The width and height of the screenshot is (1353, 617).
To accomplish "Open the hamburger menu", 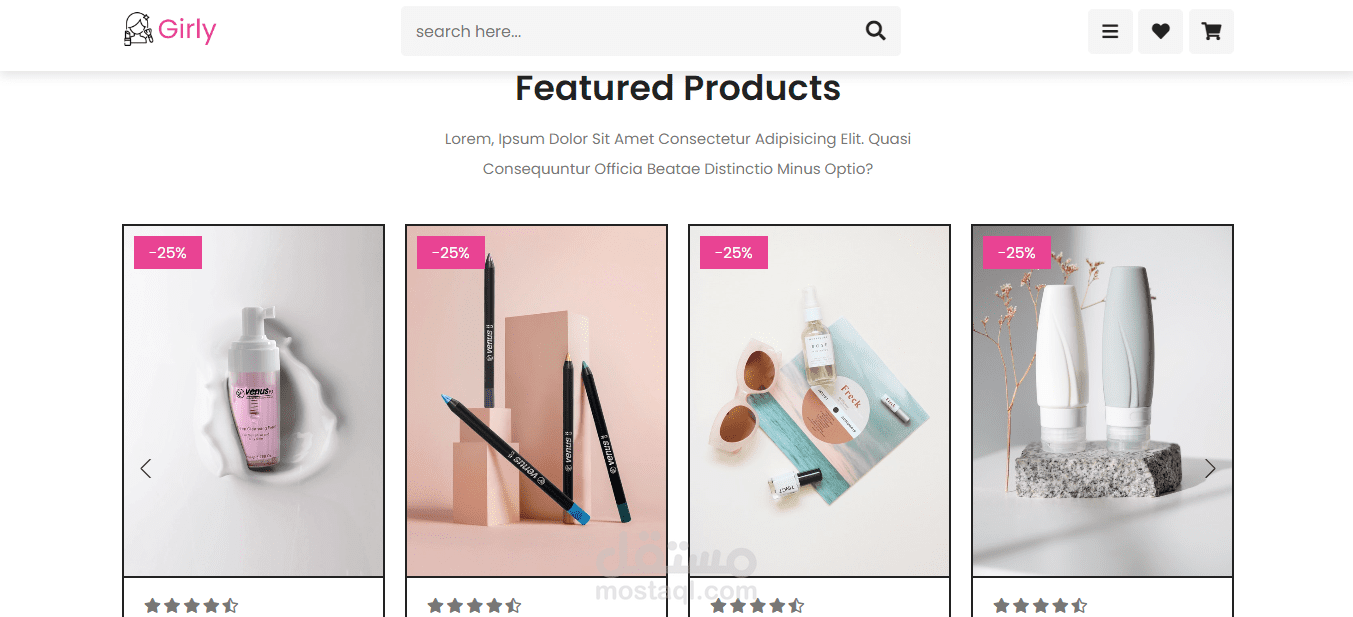I will click(1110, 31).
